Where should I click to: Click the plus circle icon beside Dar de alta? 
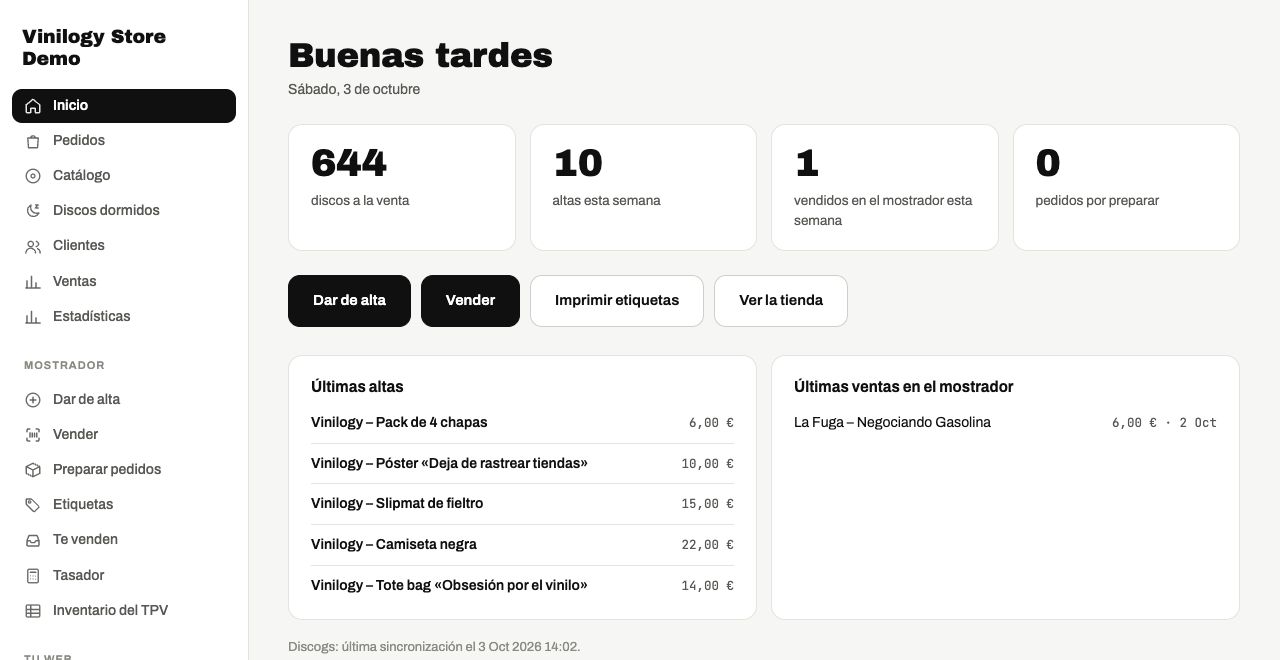tap(33, 400)
